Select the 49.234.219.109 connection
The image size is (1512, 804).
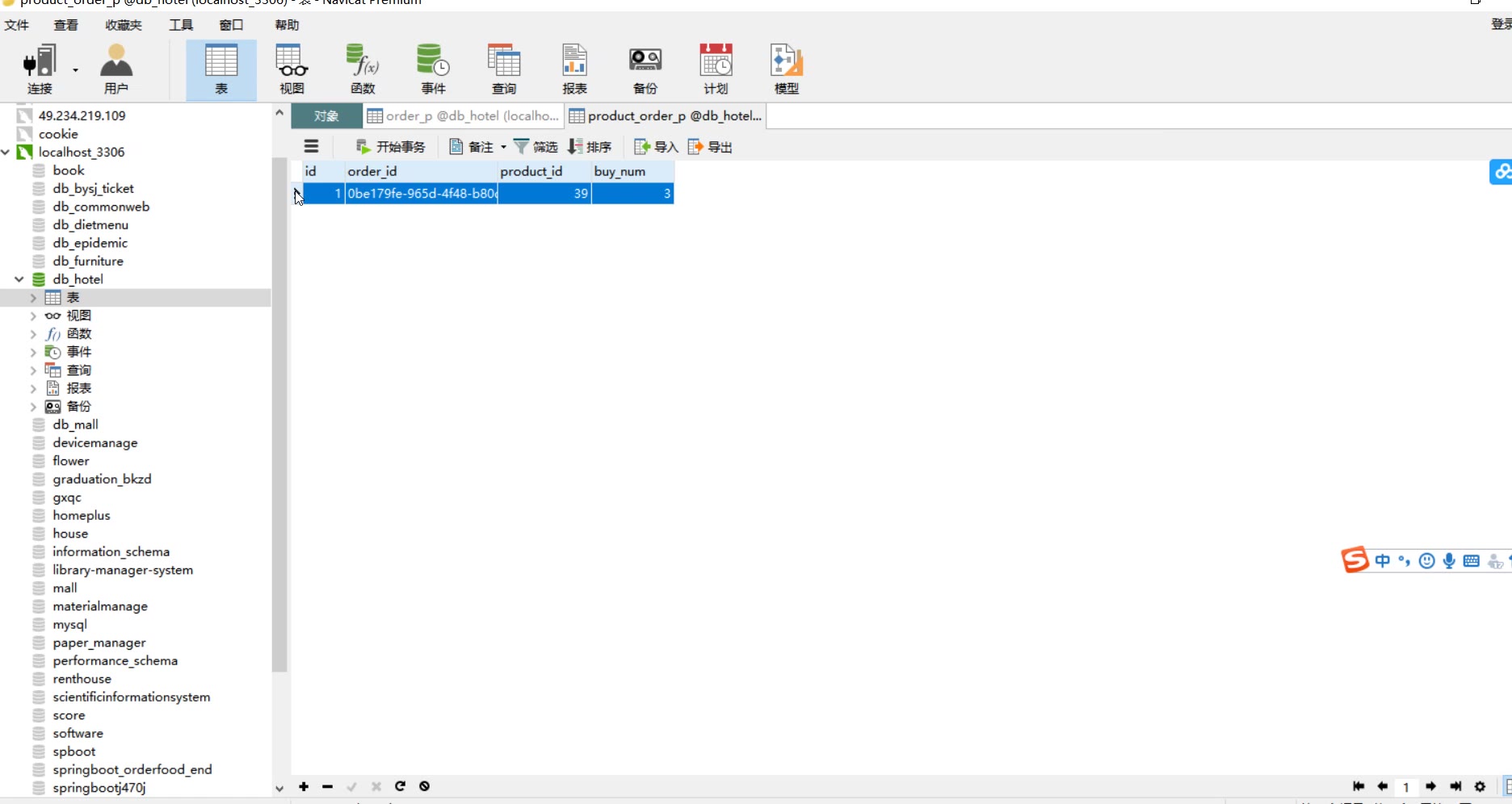82,115
